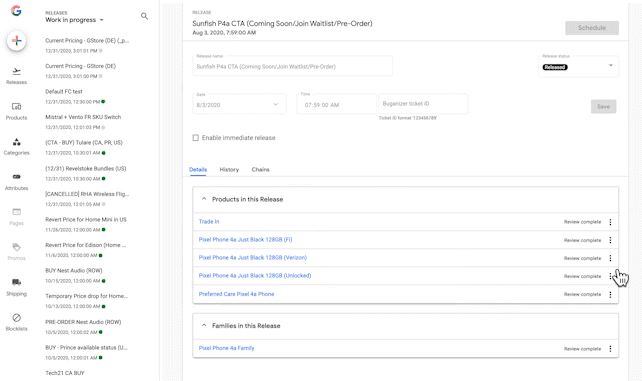The image size is (642, 381).
Task: Select release PRE-ORDER Nest Audio (ROW)
Action: (83, 327)
